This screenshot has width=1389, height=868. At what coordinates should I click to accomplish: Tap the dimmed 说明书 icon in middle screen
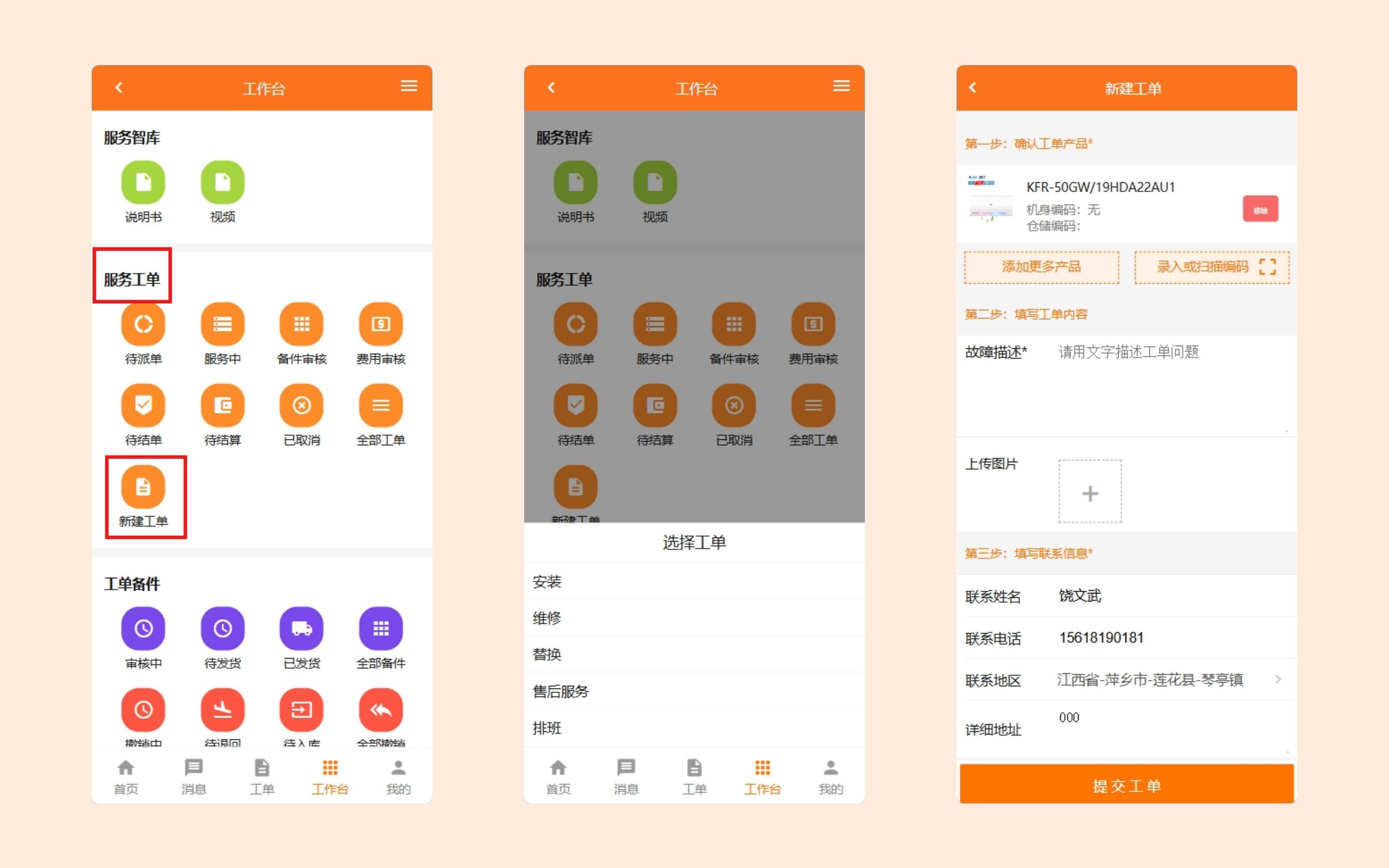pos(575,183)
